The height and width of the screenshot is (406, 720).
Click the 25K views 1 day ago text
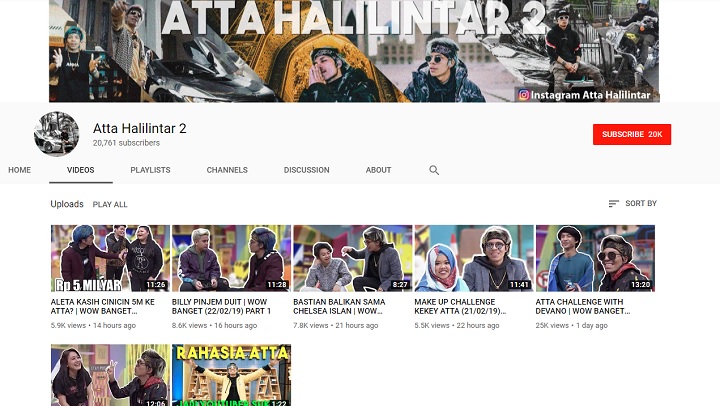click(572, 325)
